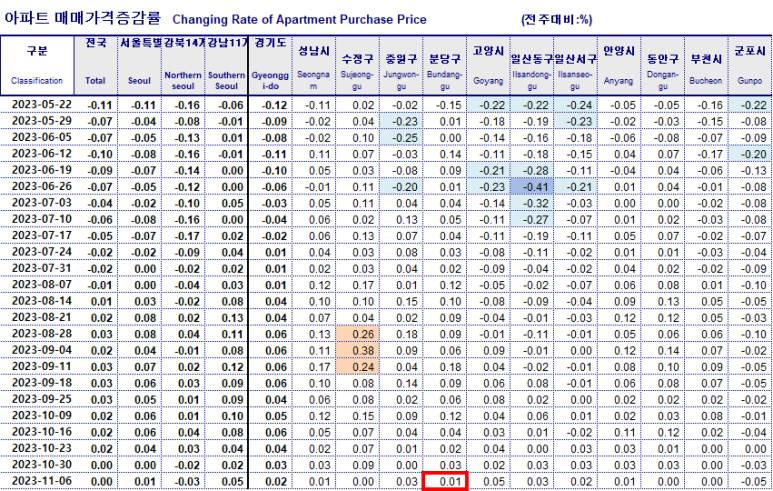Select the -0.20 Gunpo cell for 2023-06-12

coord(750,154)
